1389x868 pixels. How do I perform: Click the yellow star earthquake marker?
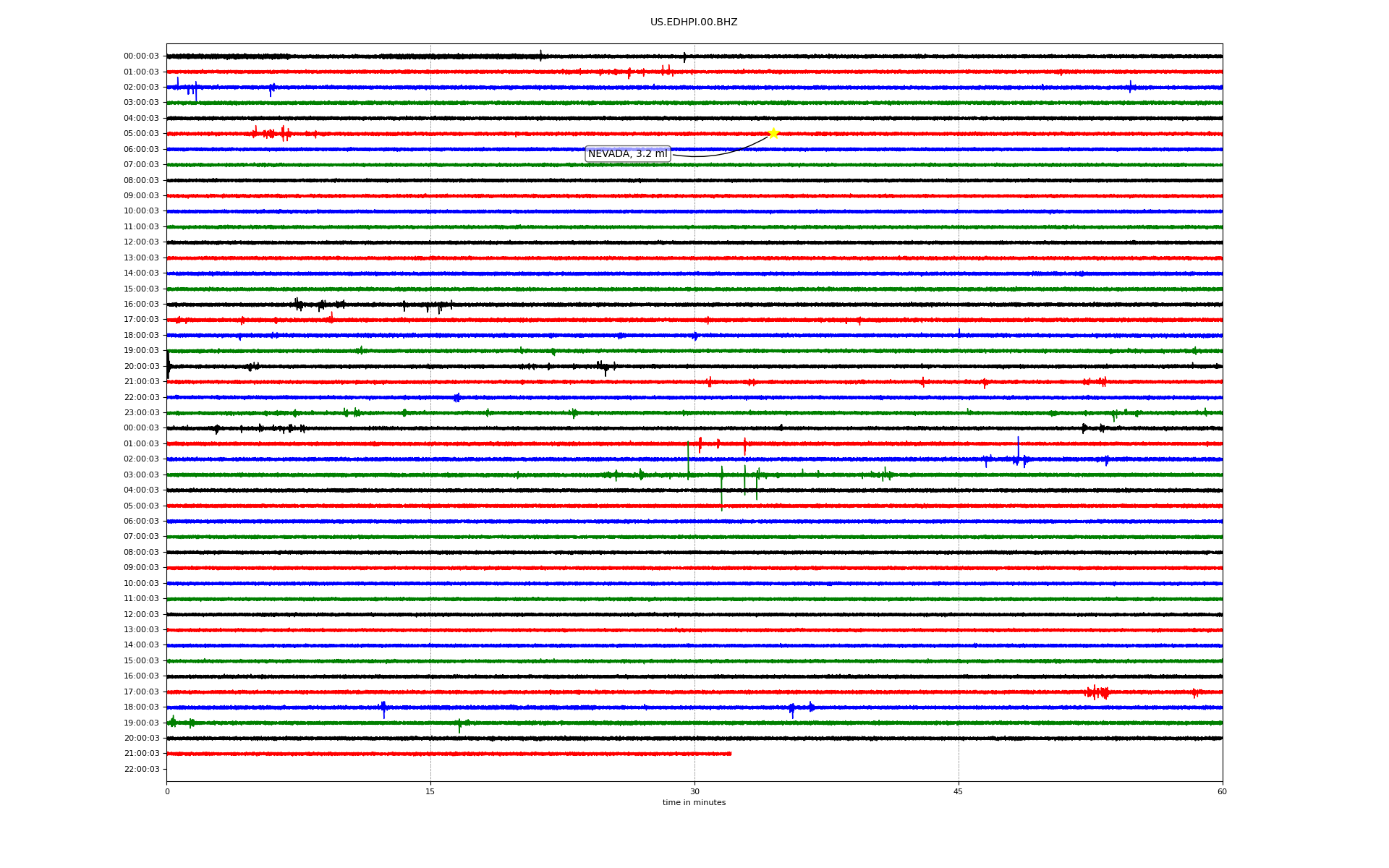tap(773, 133)
